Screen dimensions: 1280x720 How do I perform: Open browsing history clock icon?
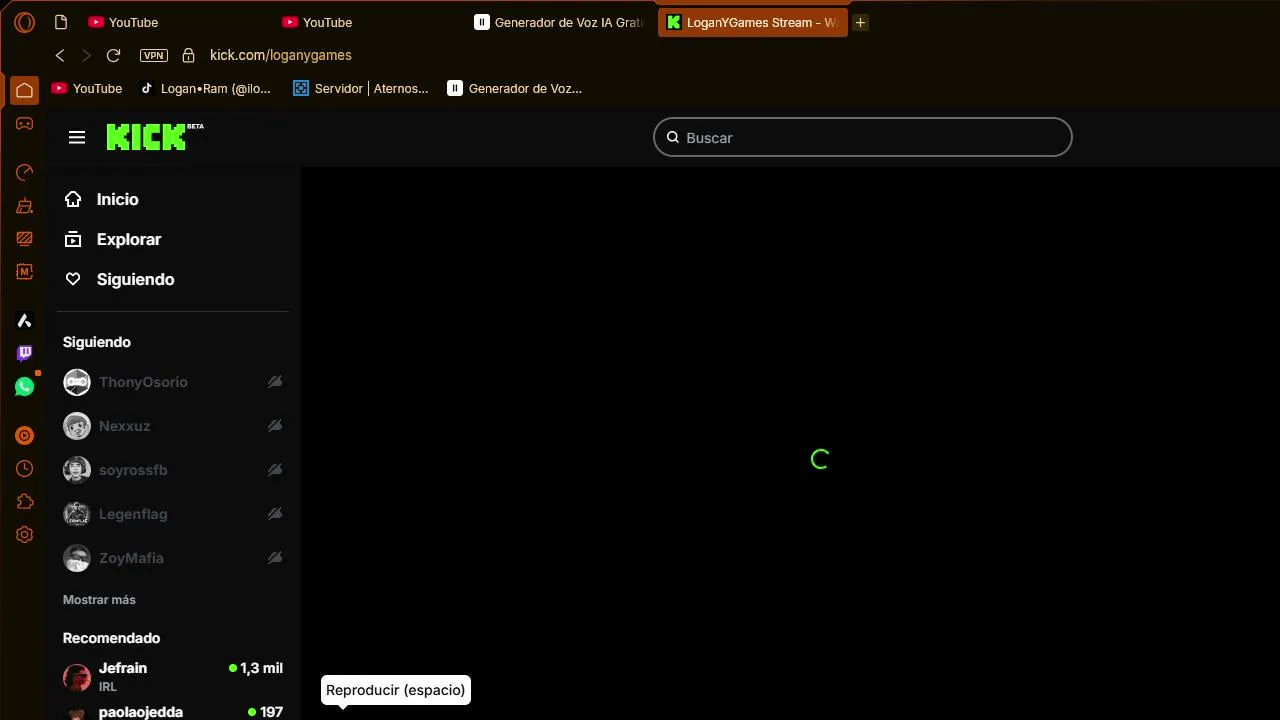coord(25,469)
